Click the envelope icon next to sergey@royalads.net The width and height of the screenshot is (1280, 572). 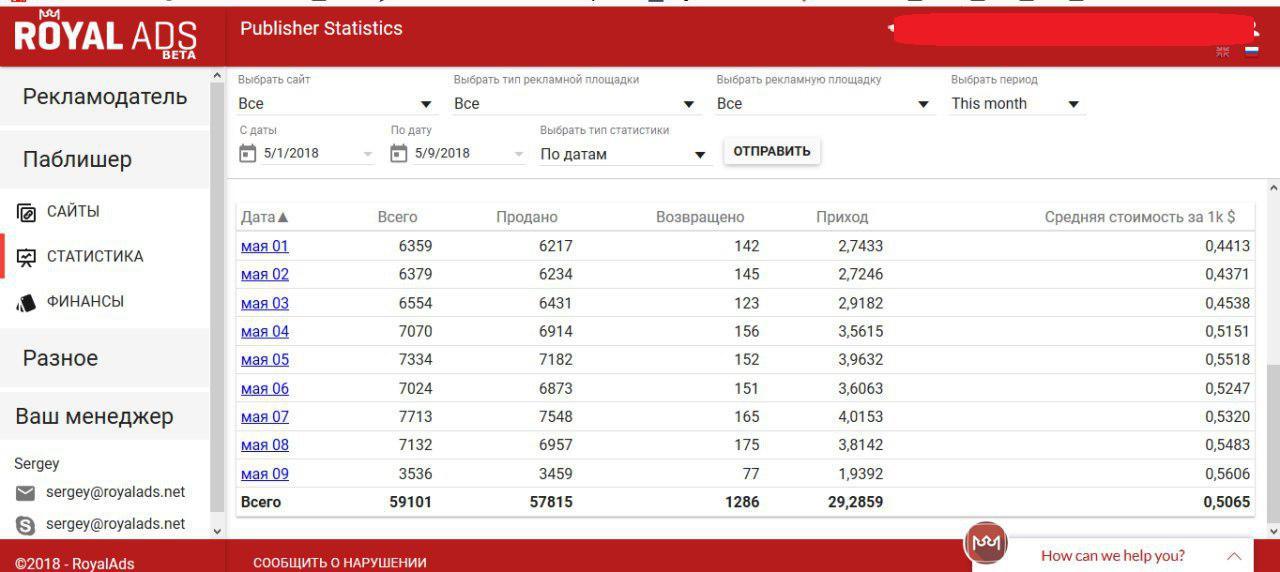point(26,493)
